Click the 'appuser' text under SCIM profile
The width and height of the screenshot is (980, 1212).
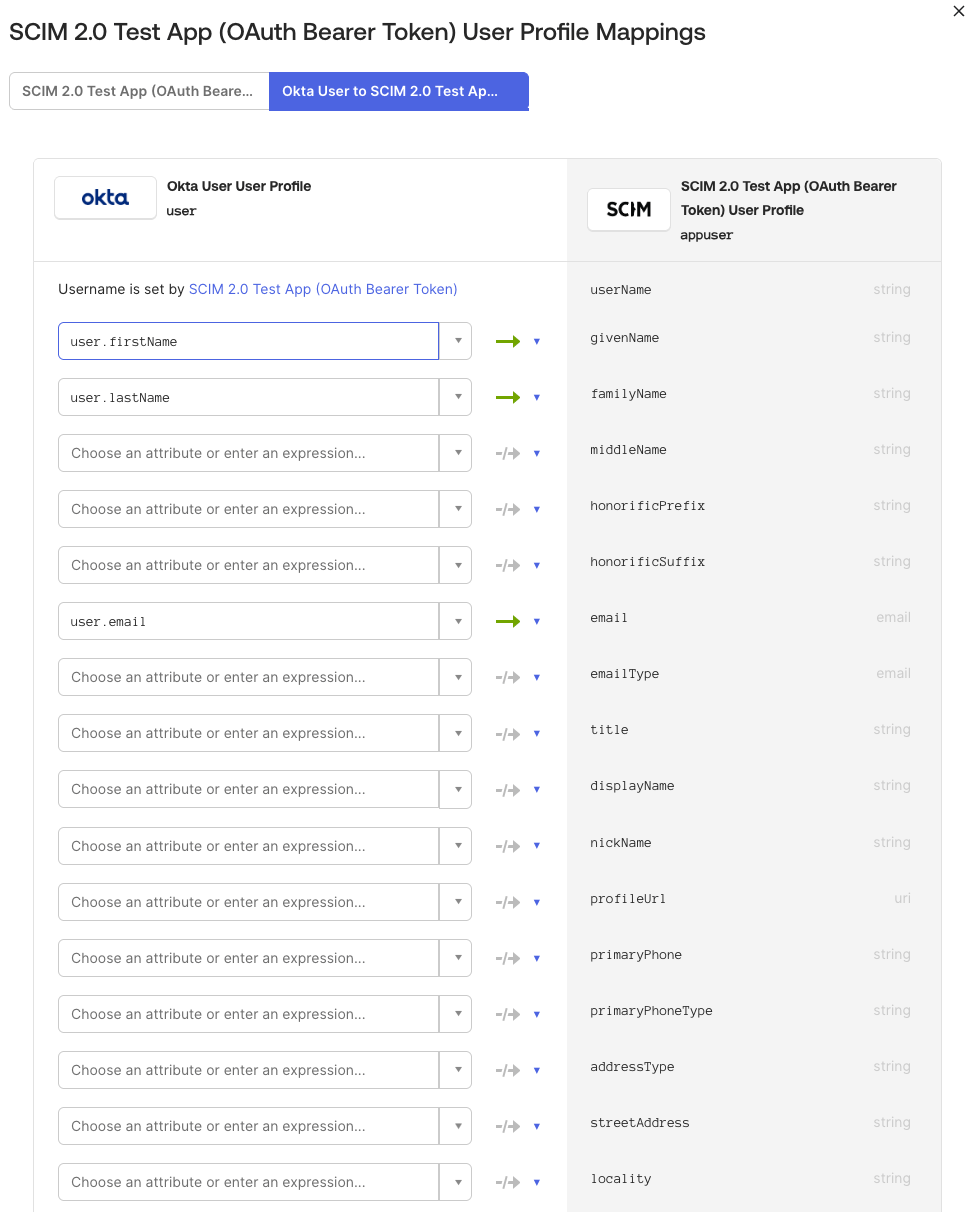(x=707, y=235)
